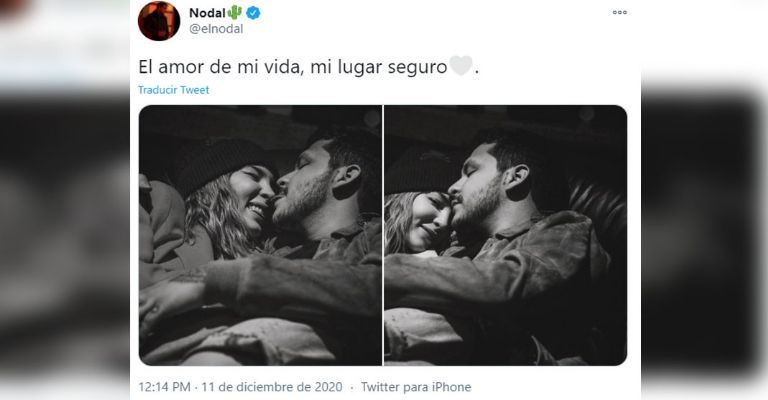Click the Twitter para iPhone source label
This screenshot has height=400, width=768.
click(x=416, y=387)
